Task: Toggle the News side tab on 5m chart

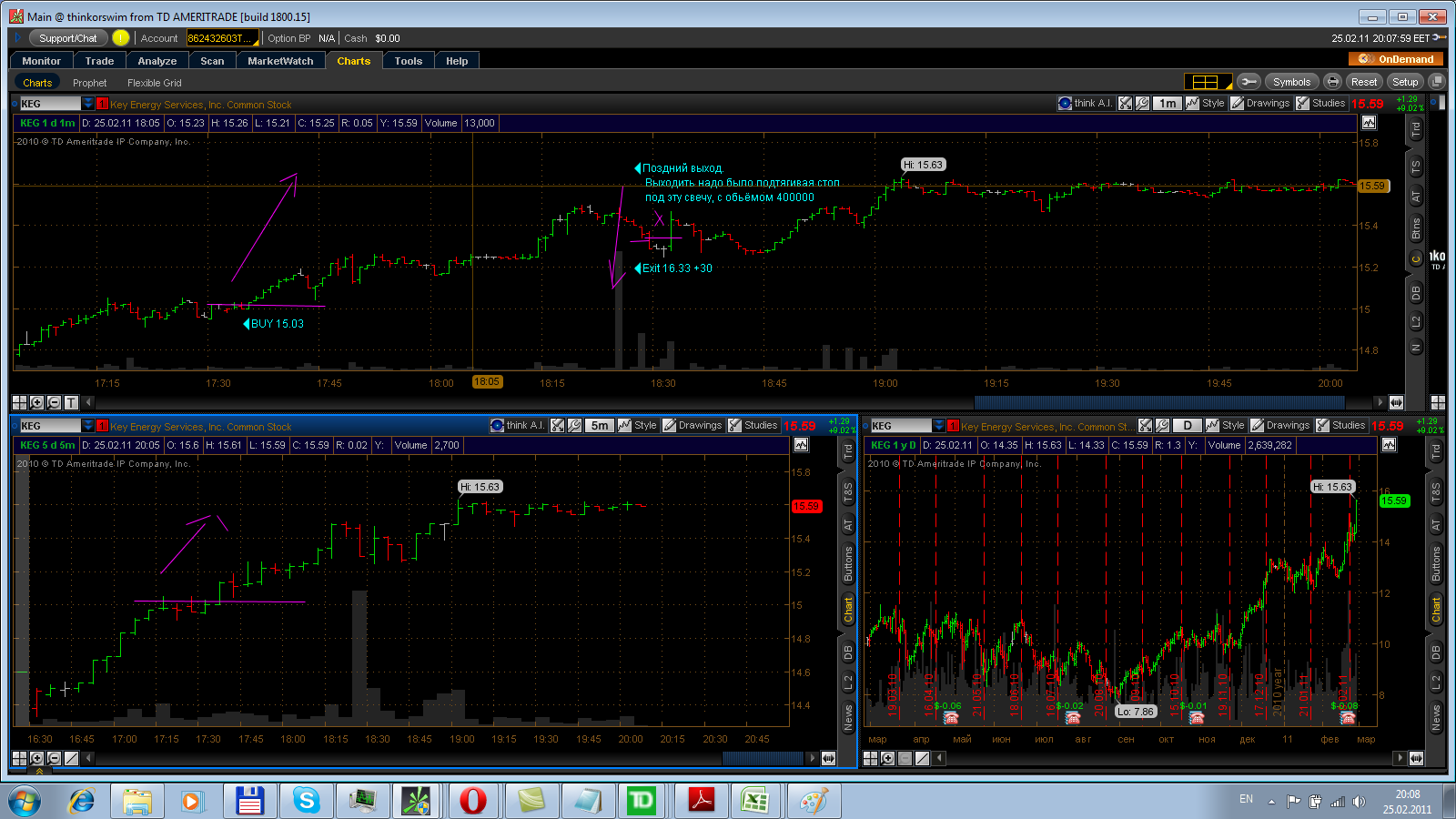Action: click(848, 717)
